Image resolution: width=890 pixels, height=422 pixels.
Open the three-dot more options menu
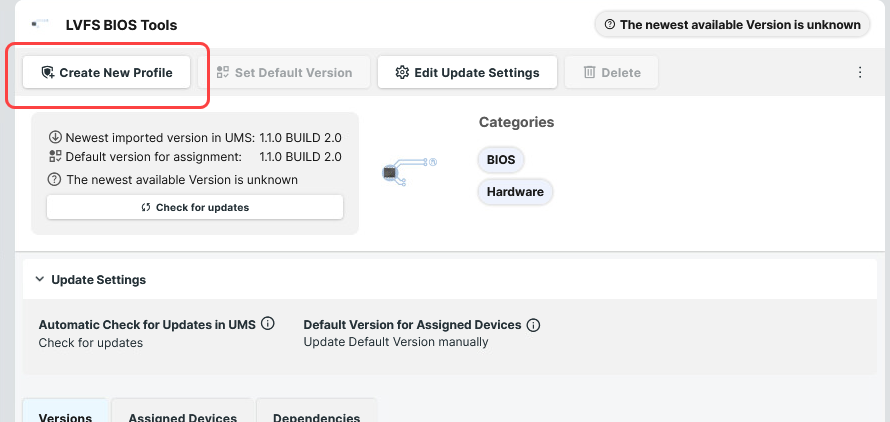(x=860, y=73)
